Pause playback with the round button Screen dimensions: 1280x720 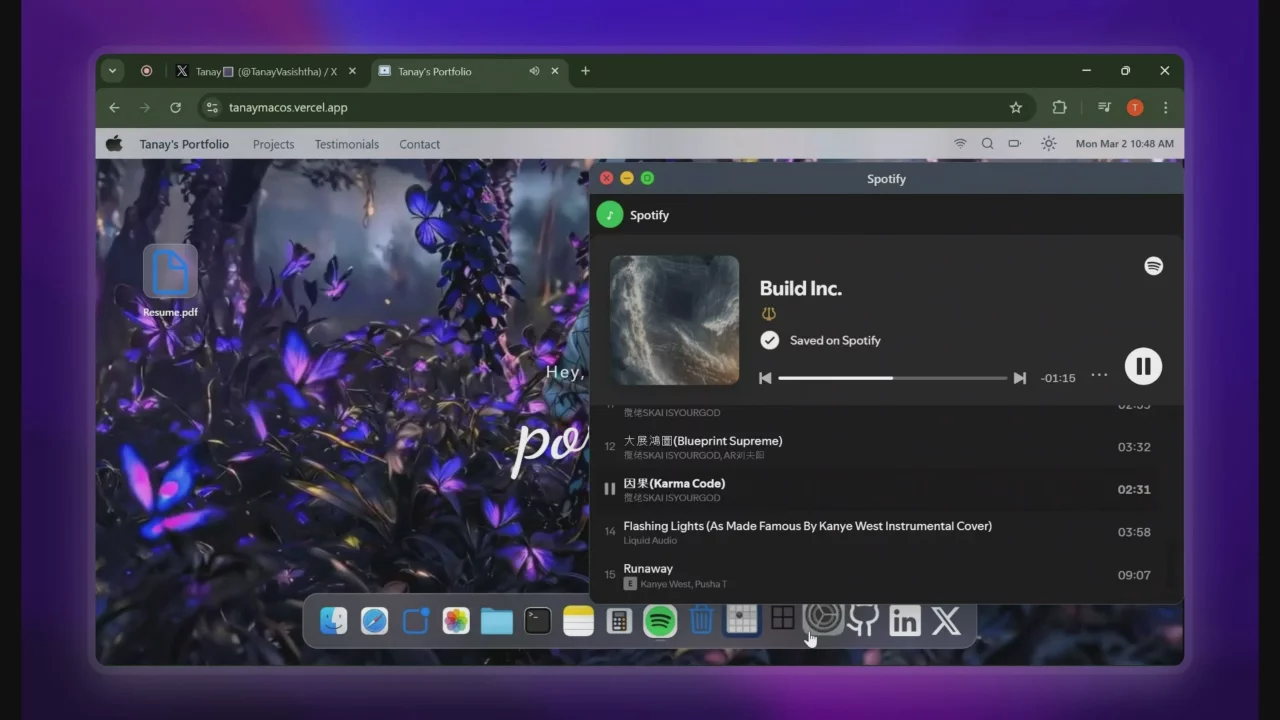tap(1143, 366)
